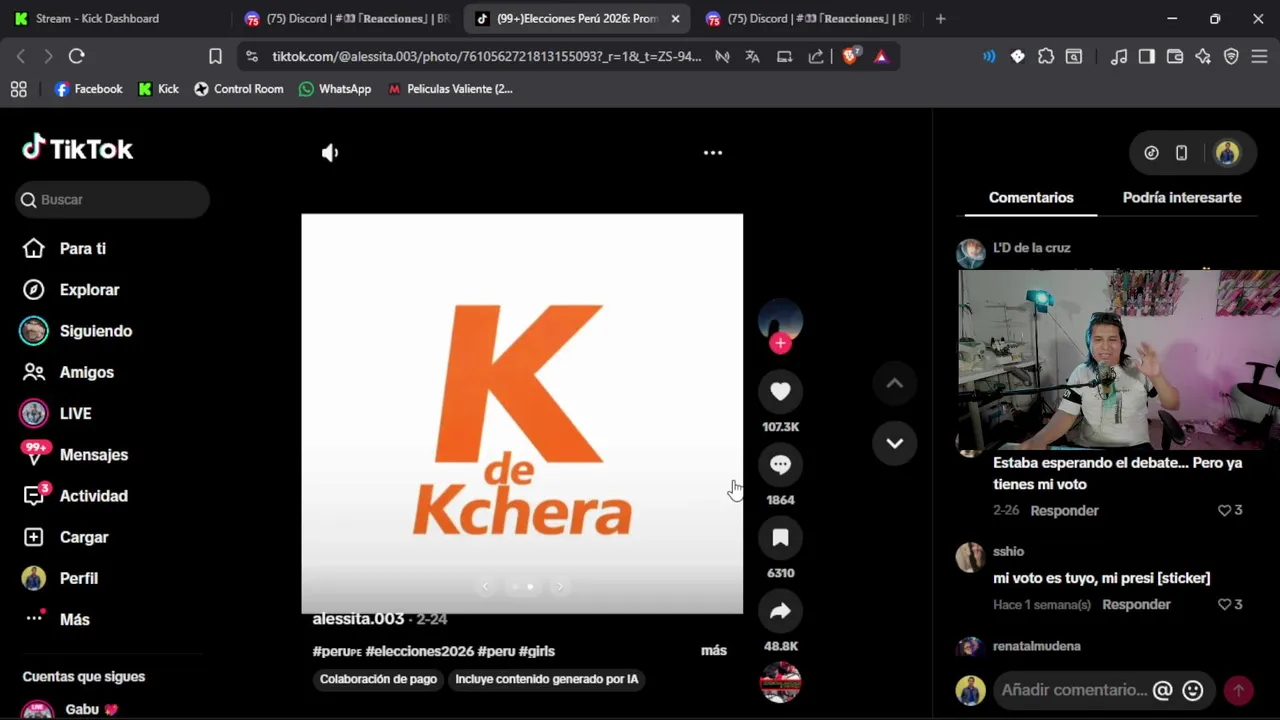Click the Brave Shields lion icon

click(x=850, y=57)
